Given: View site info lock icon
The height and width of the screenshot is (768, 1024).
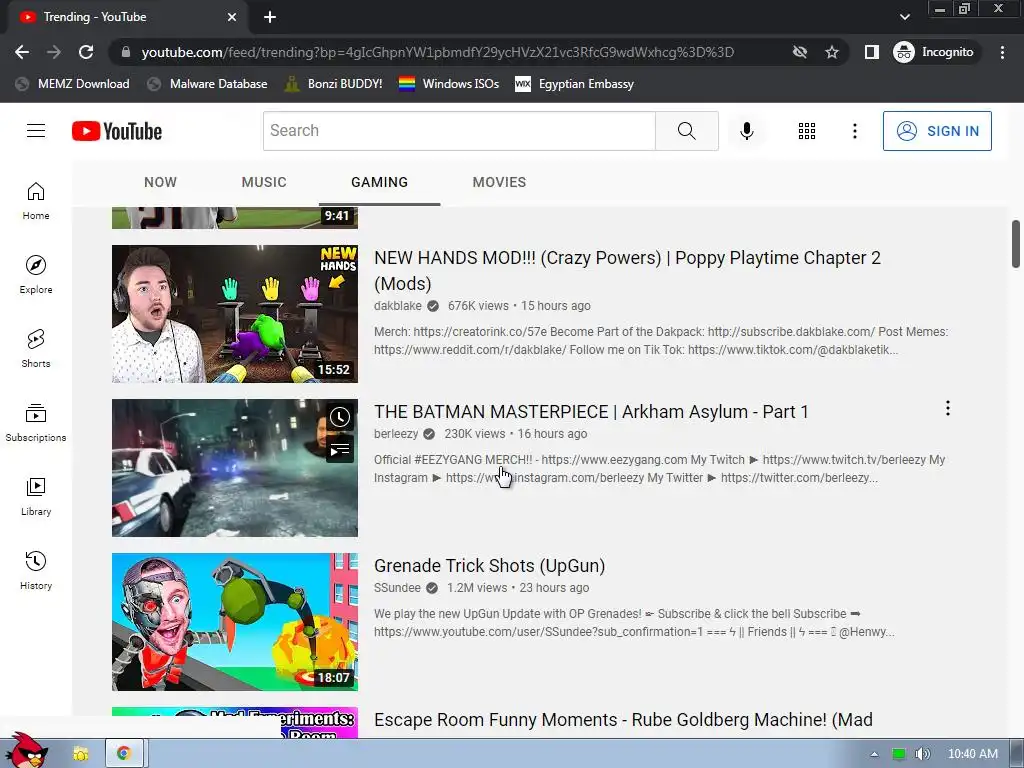Looking at the screenshot, I should tap(126, 52).
